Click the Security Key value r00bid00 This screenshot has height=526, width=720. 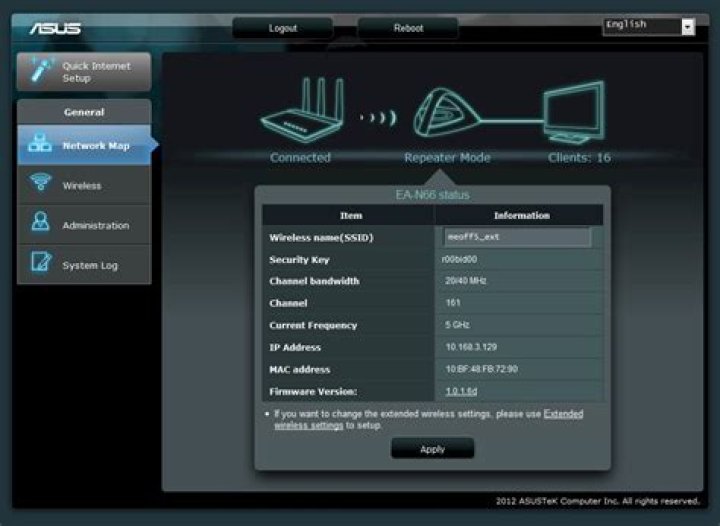459,259
